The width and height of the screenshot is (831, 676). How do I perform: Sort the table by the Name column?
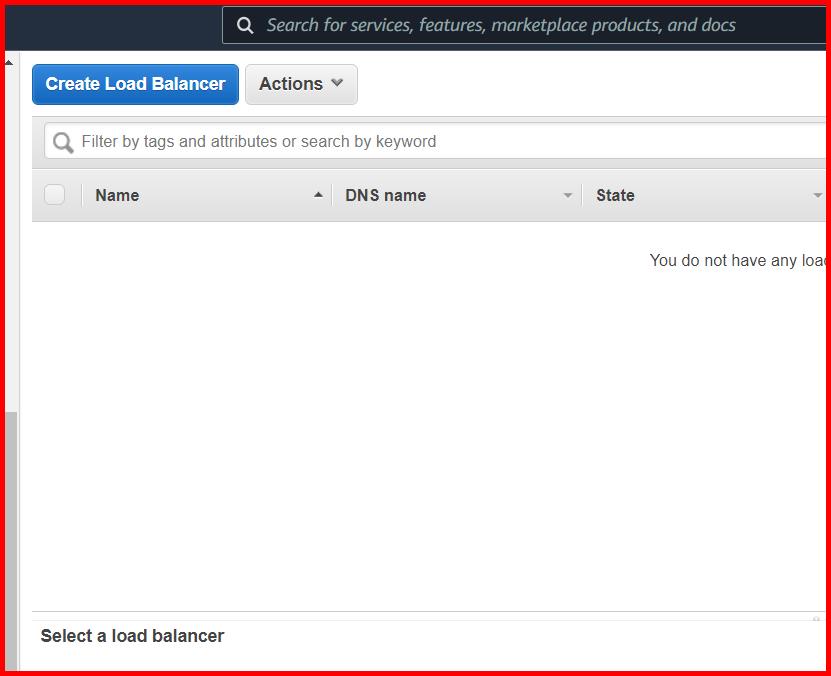116,194
